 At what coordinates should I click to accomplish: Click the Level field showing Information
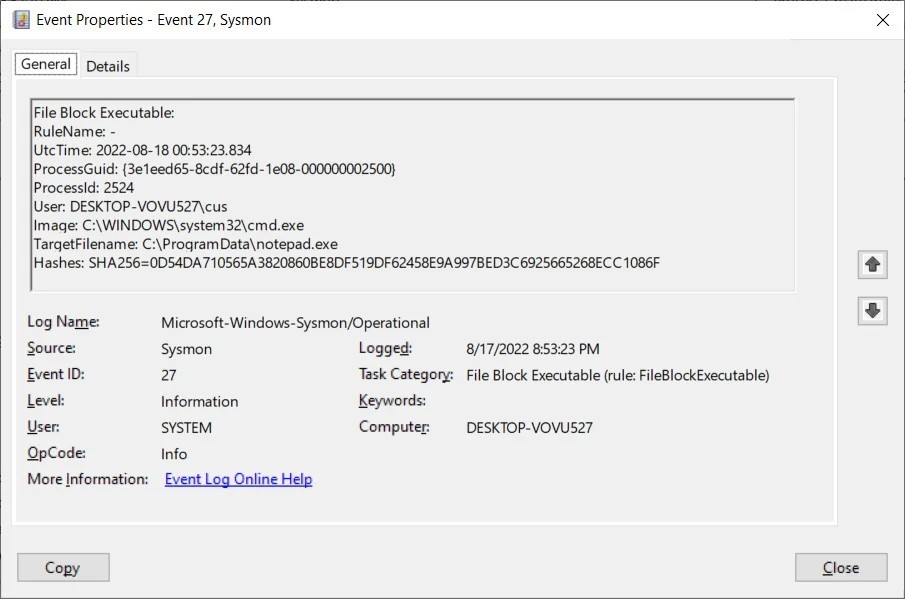point(199,401)
